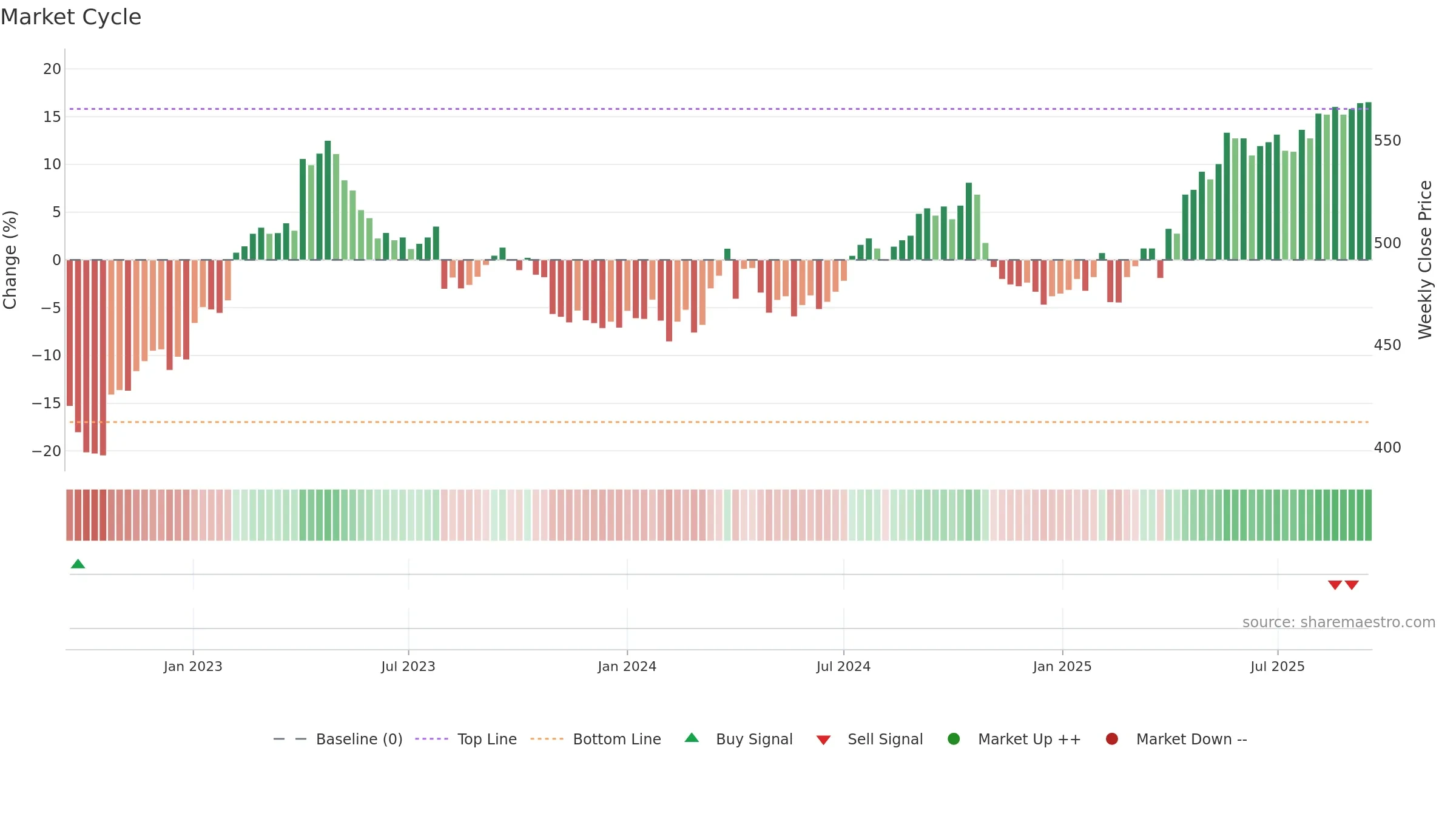Click the Top Line purple dotted legend swatch
Screen dimensions: 1456x819
431,739
